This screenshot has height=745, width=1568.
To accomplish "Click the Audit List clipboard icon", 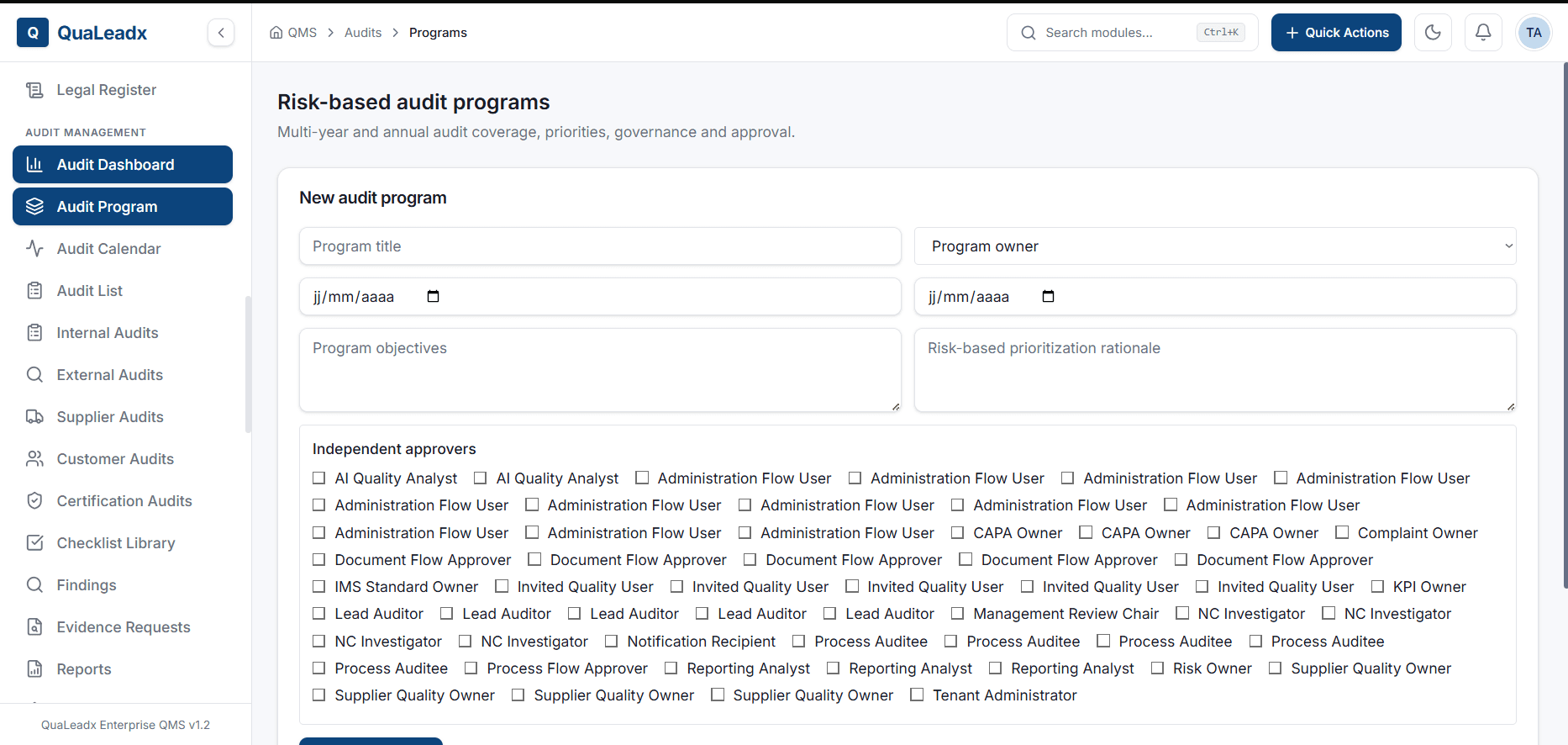I will (34, 291).
